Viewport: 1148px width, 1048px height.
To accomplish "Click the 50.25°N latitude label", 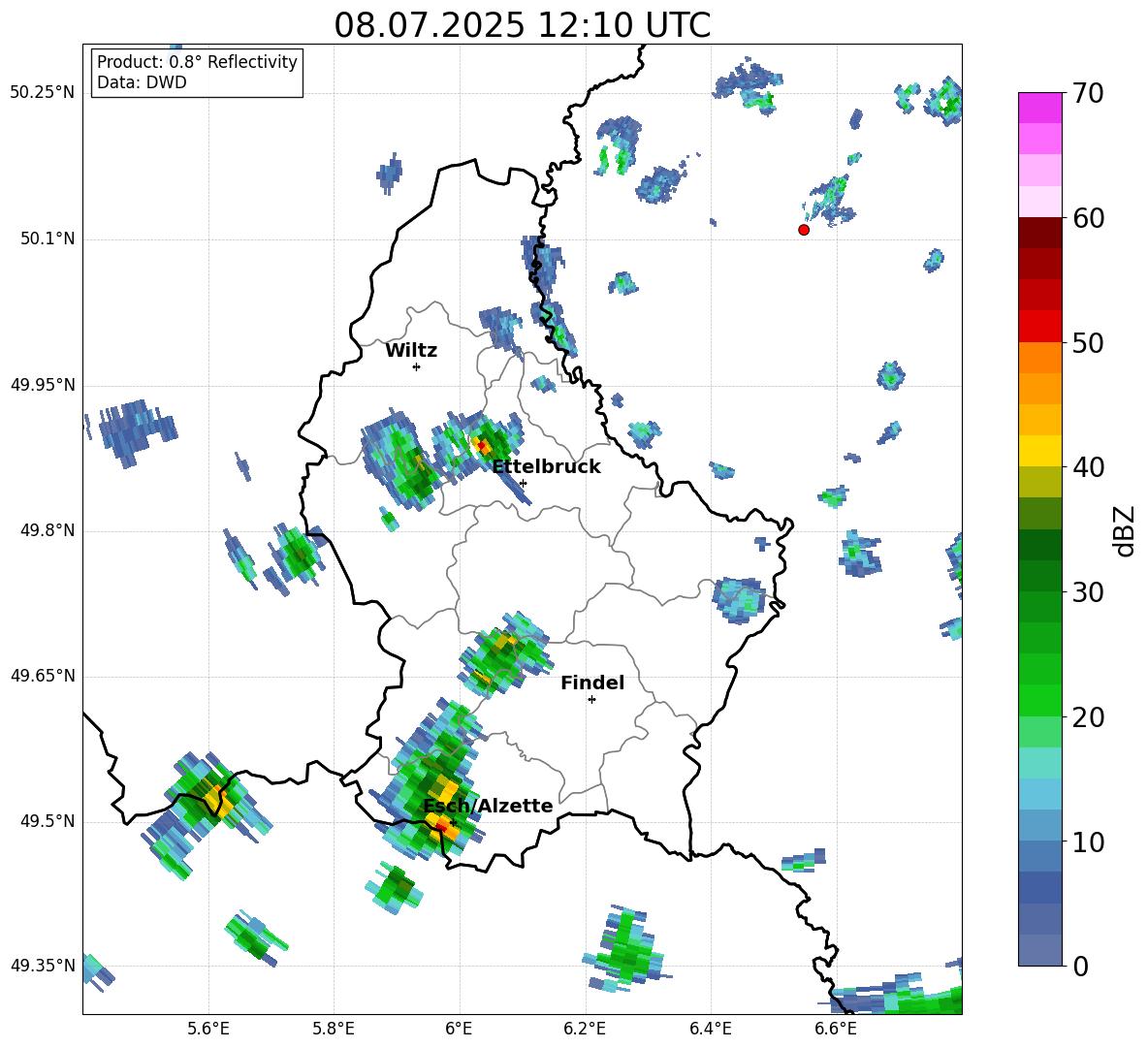I will pyautogui.click(x=43, y=92).
